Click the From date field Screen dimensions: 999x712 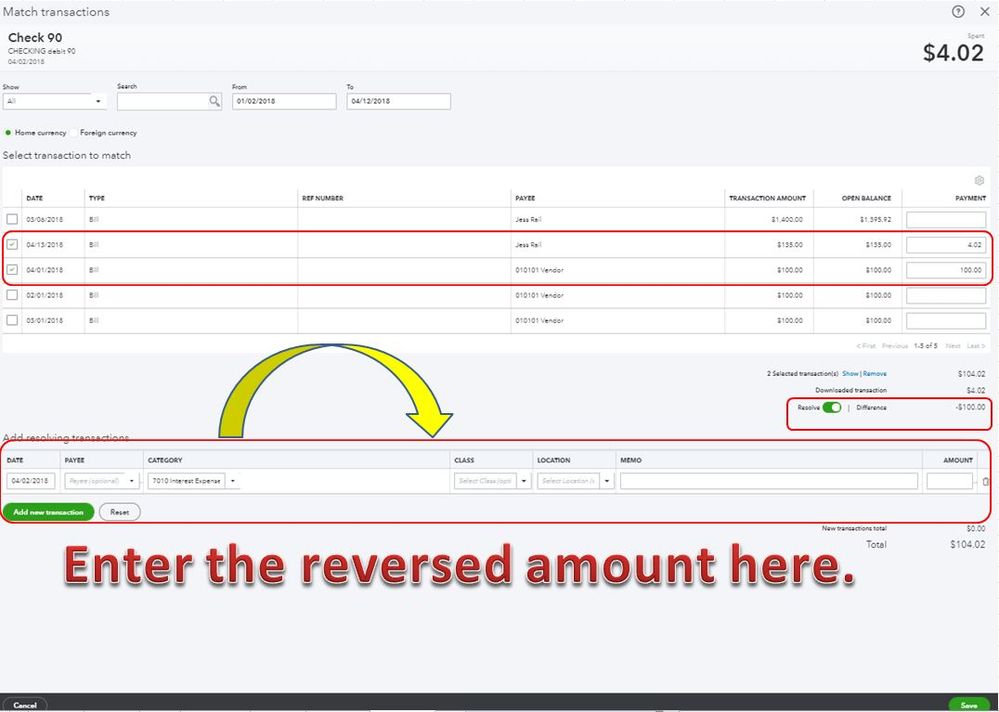click(284, 101)
